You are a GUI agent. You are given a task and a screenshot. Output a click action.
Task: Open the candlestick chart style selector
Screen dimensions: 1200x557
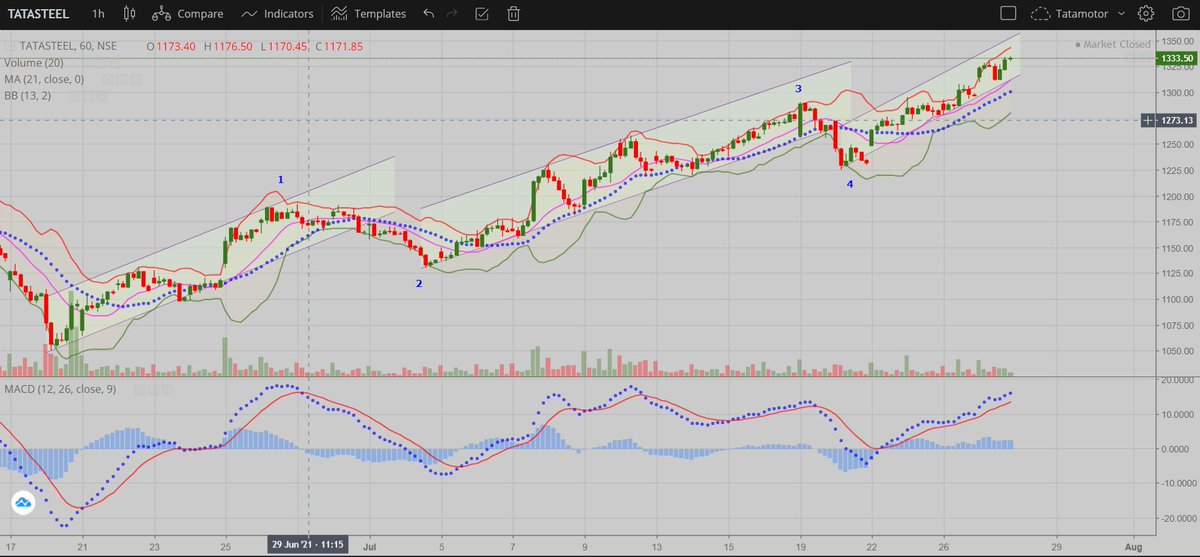point(128,14)
